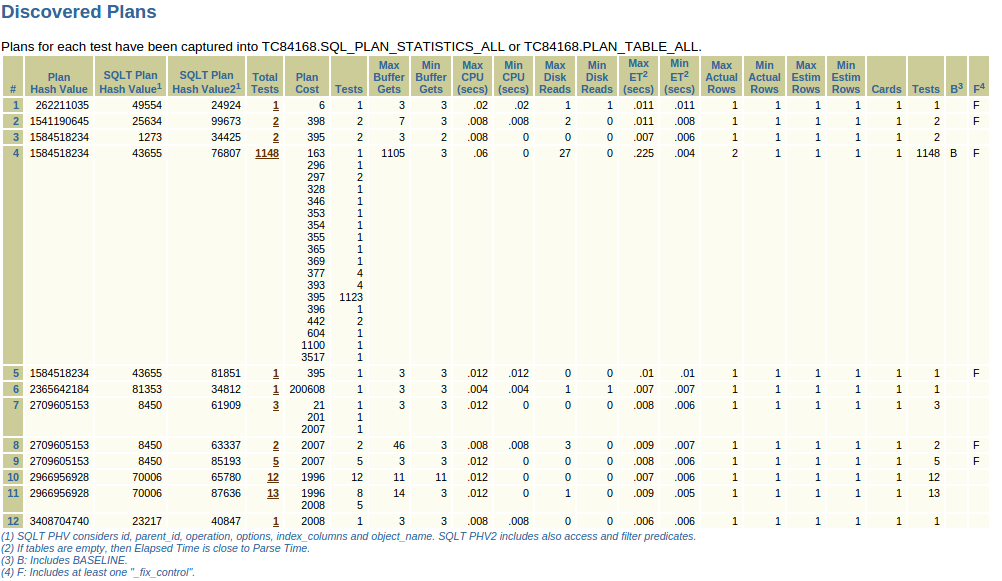Click the Max Actual Rows column header
The image size is (1002, 581).
pyautogui.click(x=721, y=76)
